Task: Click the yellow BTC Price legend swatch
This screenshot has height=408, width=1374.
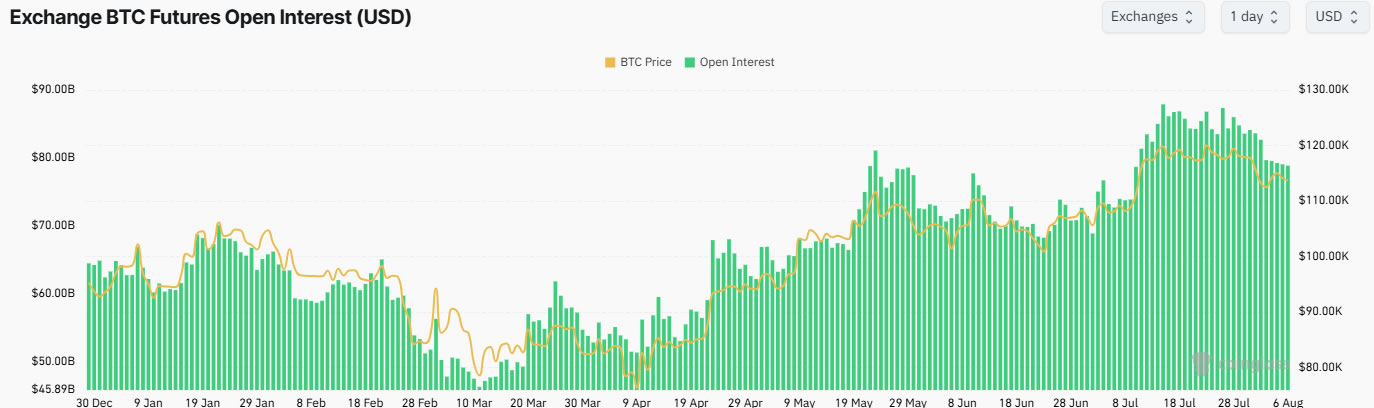Action: (x=611, y=62)
